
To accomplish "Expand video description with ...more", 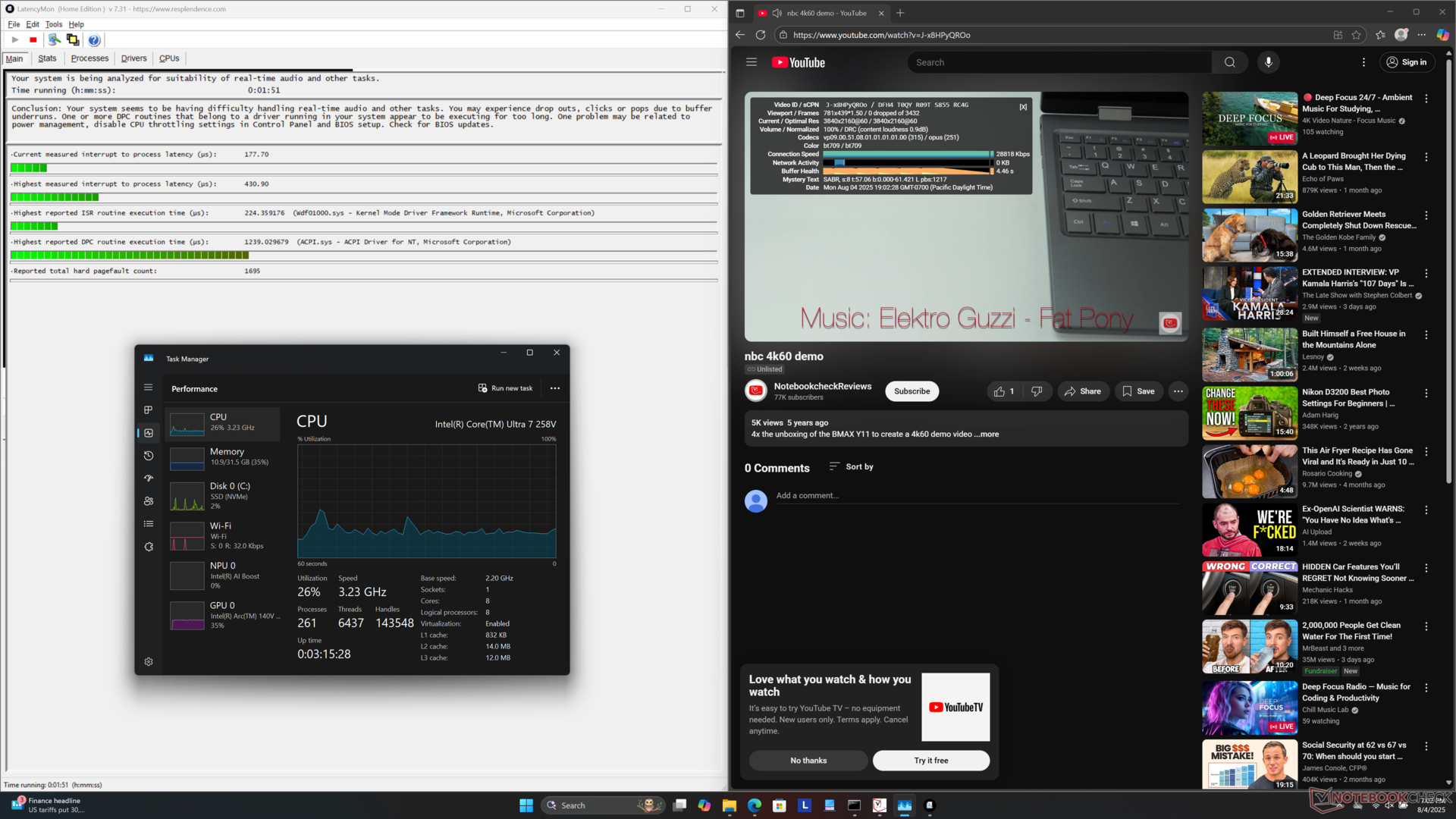I will (987, 435).
